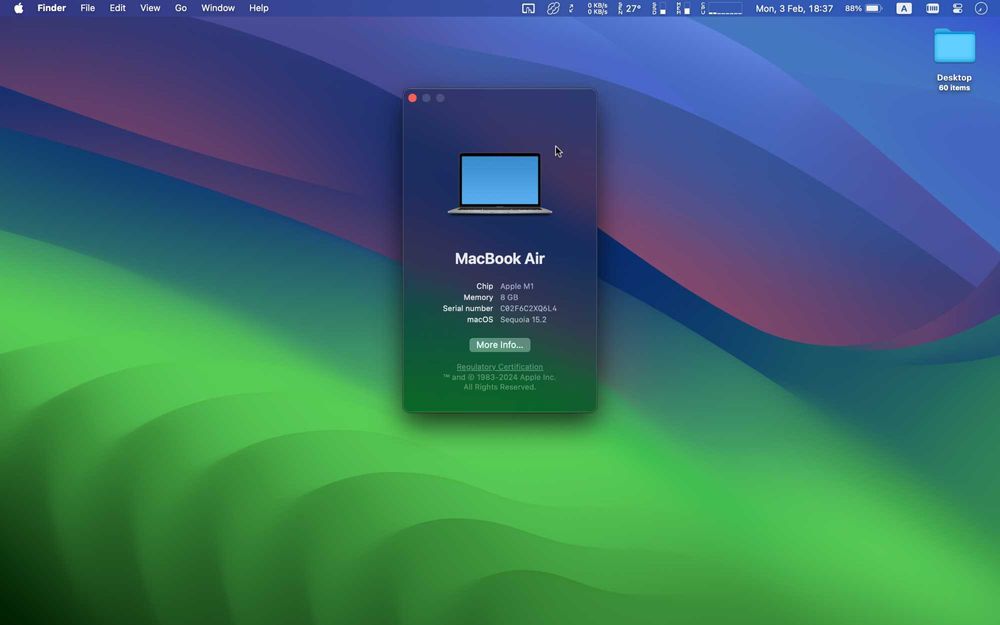
Task: Open the Help menu
Action: click(258, 8)
